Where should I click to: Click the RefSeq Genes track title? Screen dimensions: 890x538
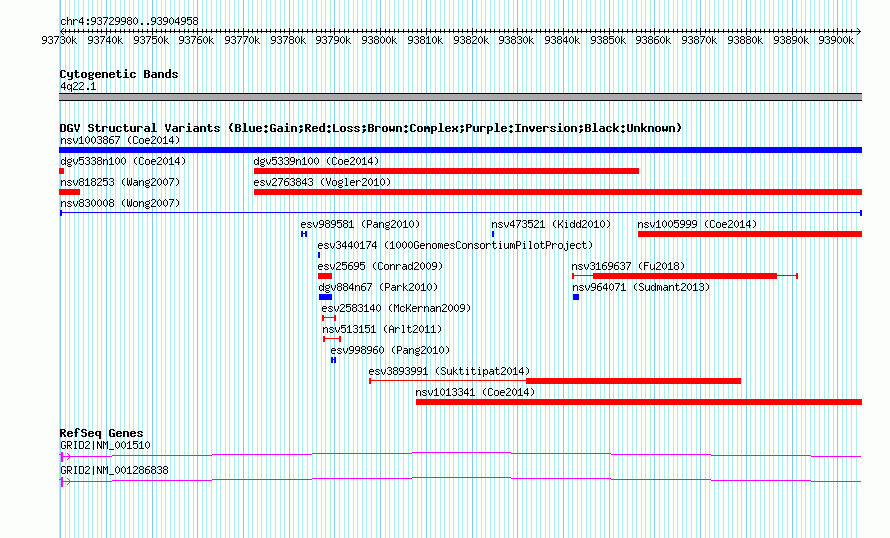pyautogui.click(x=101, y=433)
